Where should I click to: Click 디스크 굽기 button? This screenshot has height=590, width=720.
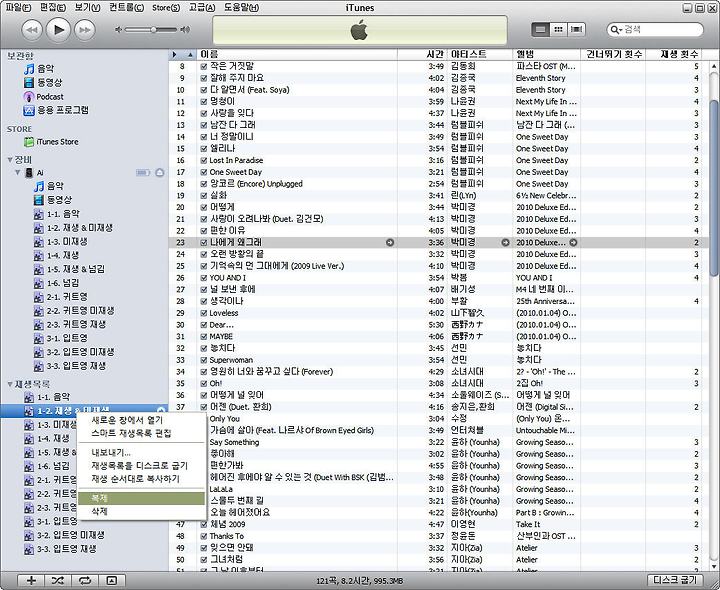(x=675, y=580)
